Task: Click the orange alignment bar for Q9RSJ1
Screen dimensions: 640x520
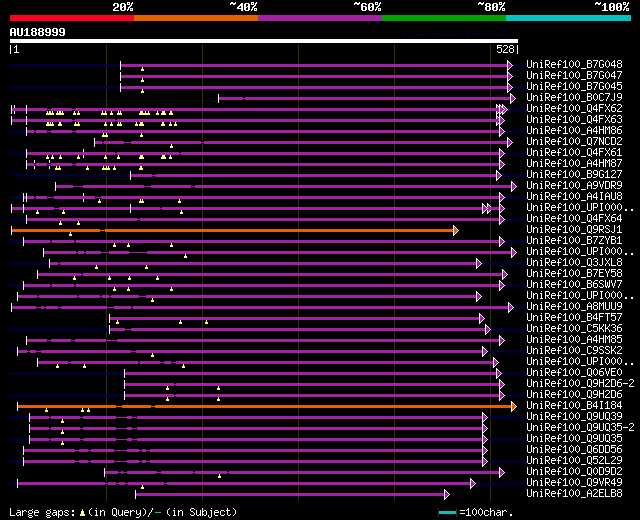Action: pos(233,231)
